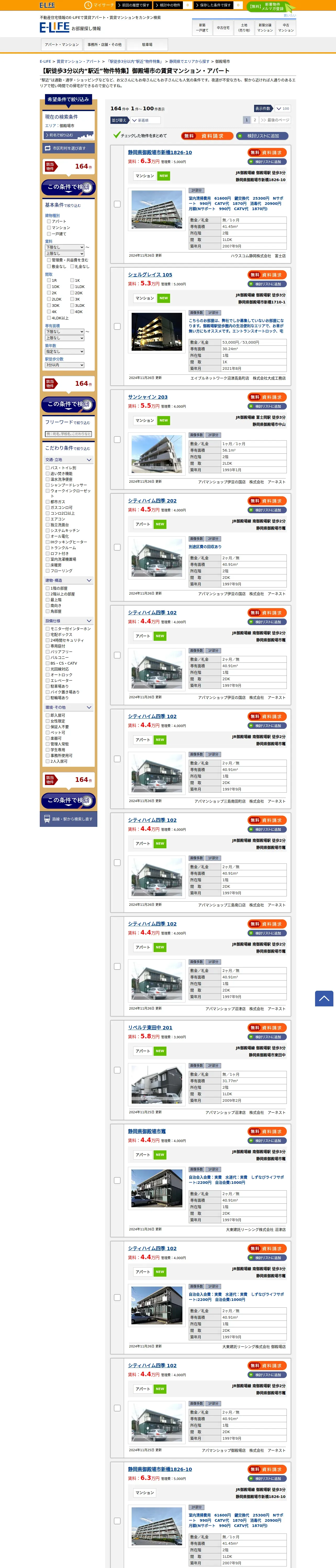Check the 敷金なし checkbox
Image resolution: width=336 pixels, height=1568 pixels.
pyautogui.click(x=49, y=266)
